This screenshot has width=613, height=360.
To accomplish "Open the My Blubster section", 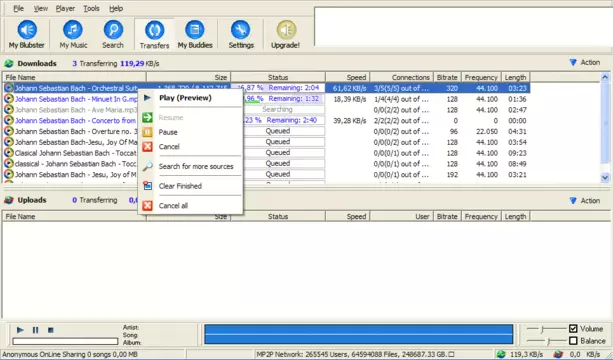I will click(x=27, y=34).
